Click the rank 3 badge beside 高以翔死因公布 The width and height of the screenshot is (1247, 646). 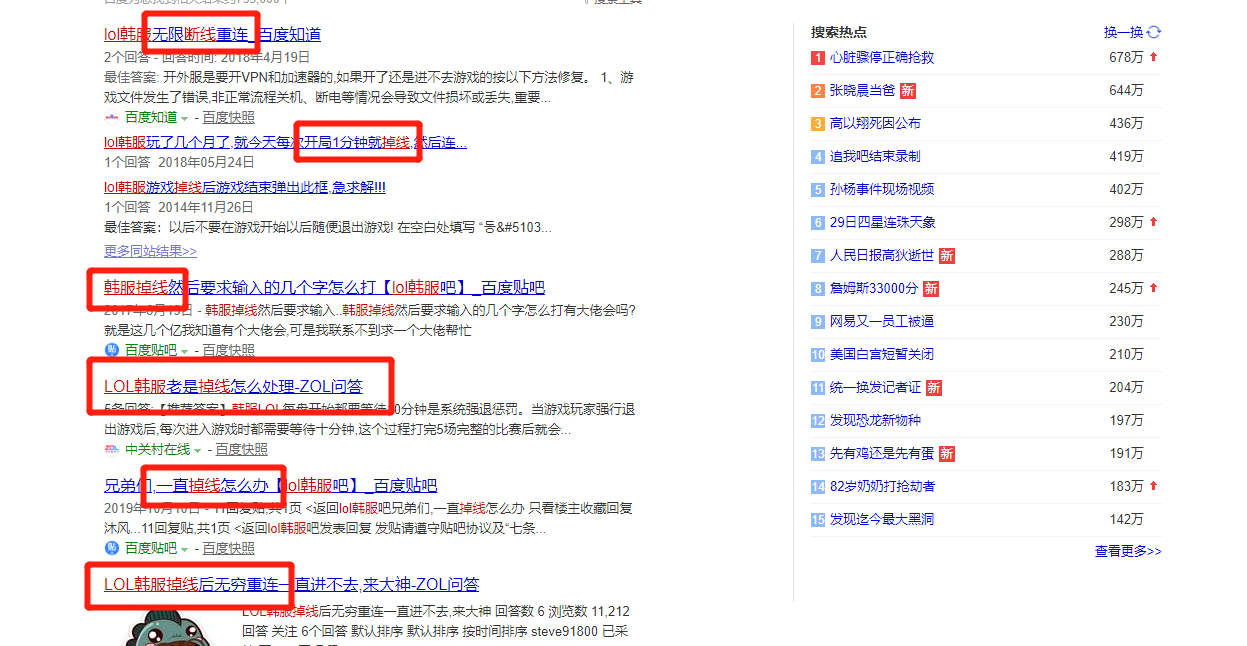[x=818, y=124]
